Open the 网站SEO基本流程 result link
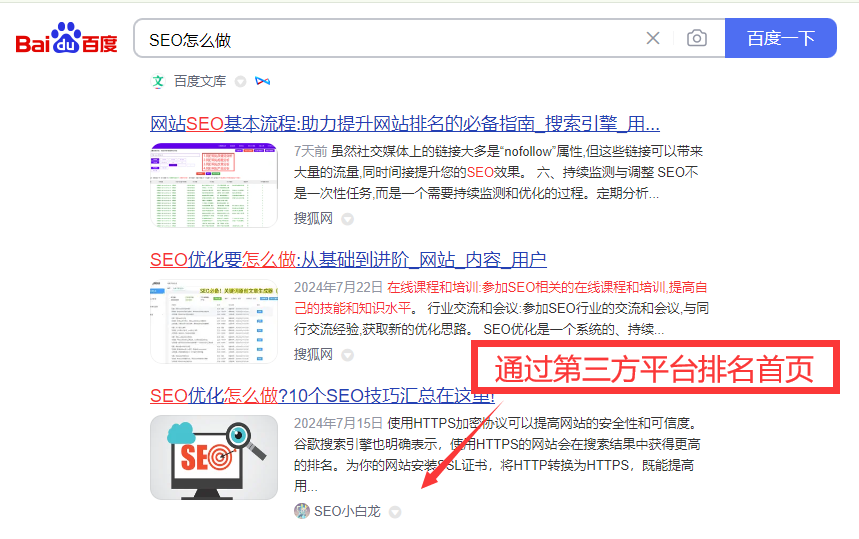The height and width of the screenshot is (539, 859). 404,124
